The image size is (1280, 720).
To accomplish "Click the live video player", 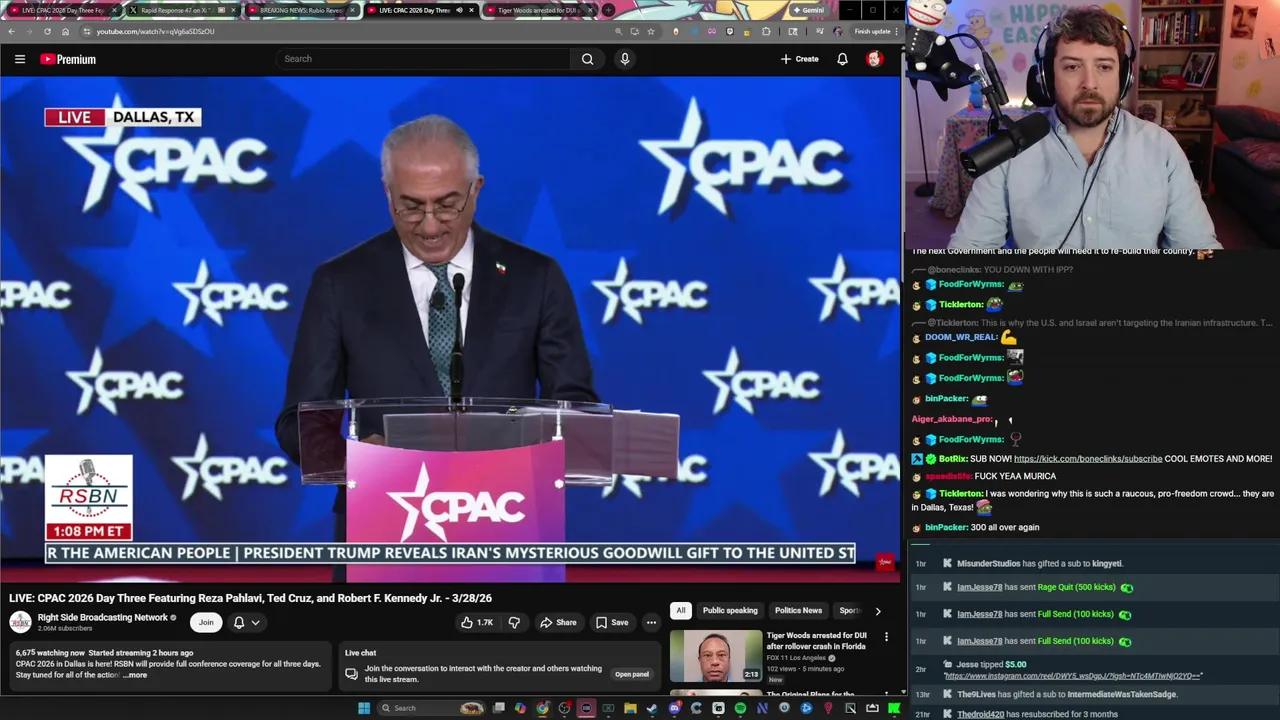I will click(x=450, y=330).
